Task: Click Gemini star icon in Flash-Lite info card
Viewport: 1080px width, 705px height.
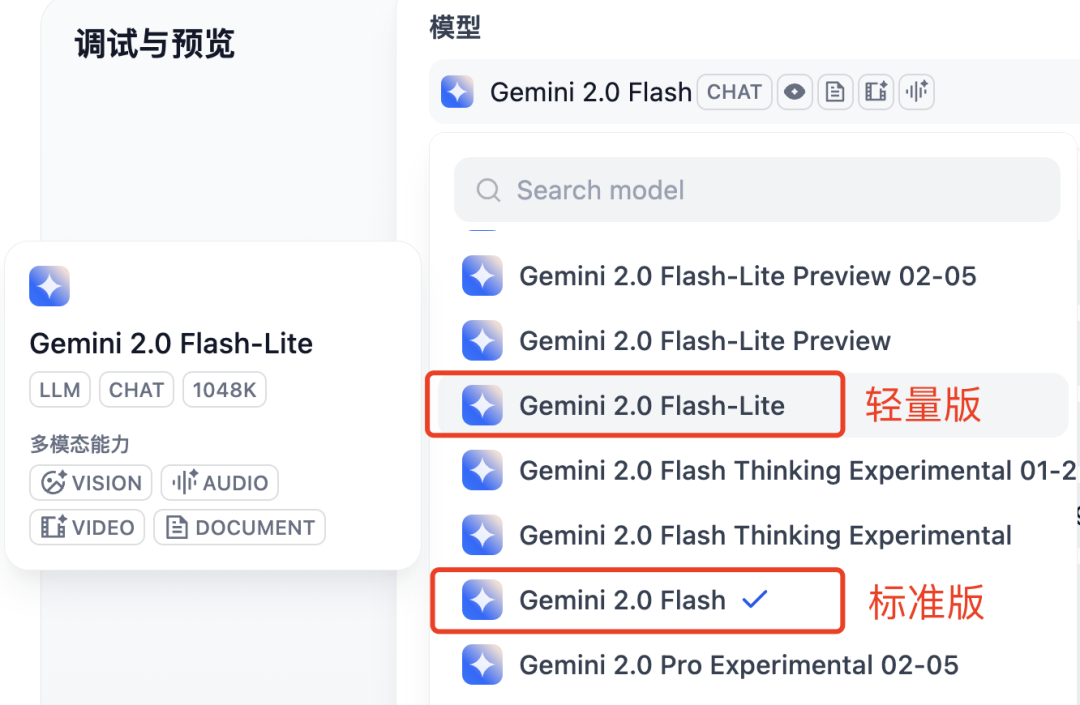Action: pyautogui.click(x=50, y=286)
